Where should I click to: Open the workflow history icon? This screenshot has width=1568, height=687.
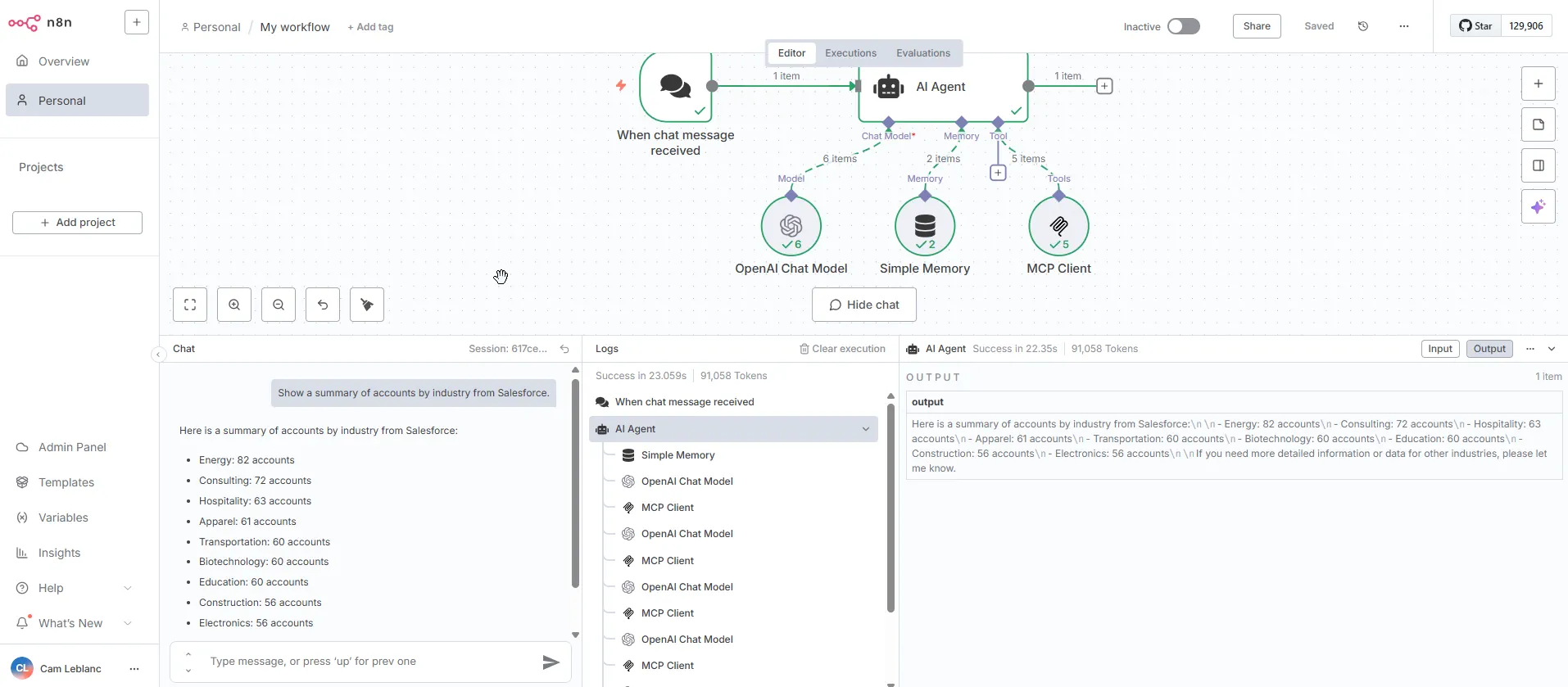click(x=1363, y=26)
